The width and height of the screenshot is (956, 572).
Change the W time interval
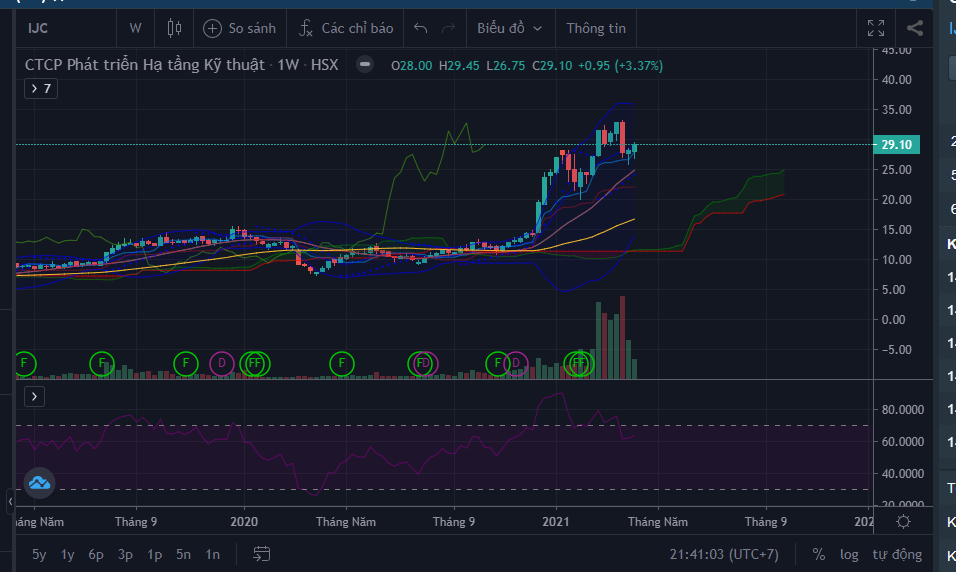[x=135, y=28]
